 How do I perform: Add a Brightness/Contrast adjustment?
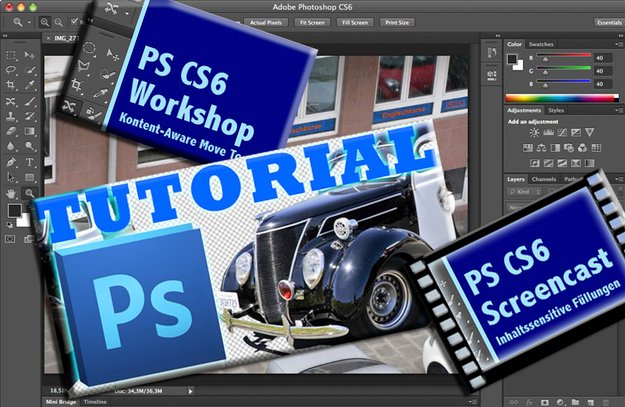(x=534, y=132)
